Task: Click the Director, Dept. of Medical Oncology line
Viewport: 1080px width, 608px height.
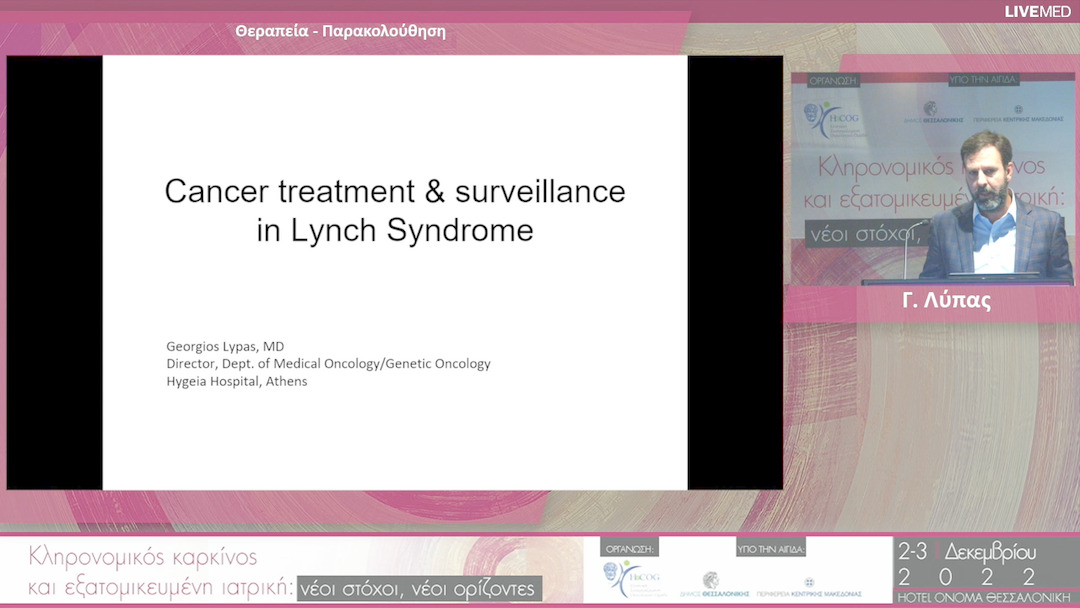Action: tap(328, 364)
